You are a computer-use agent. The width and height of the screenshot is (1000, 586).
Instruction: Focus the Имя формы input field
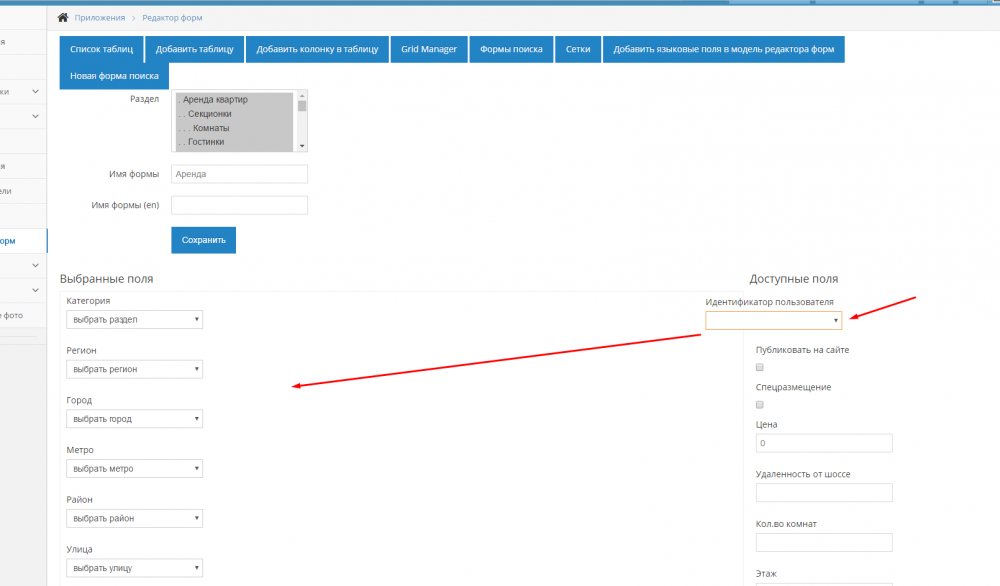point(239,174)
